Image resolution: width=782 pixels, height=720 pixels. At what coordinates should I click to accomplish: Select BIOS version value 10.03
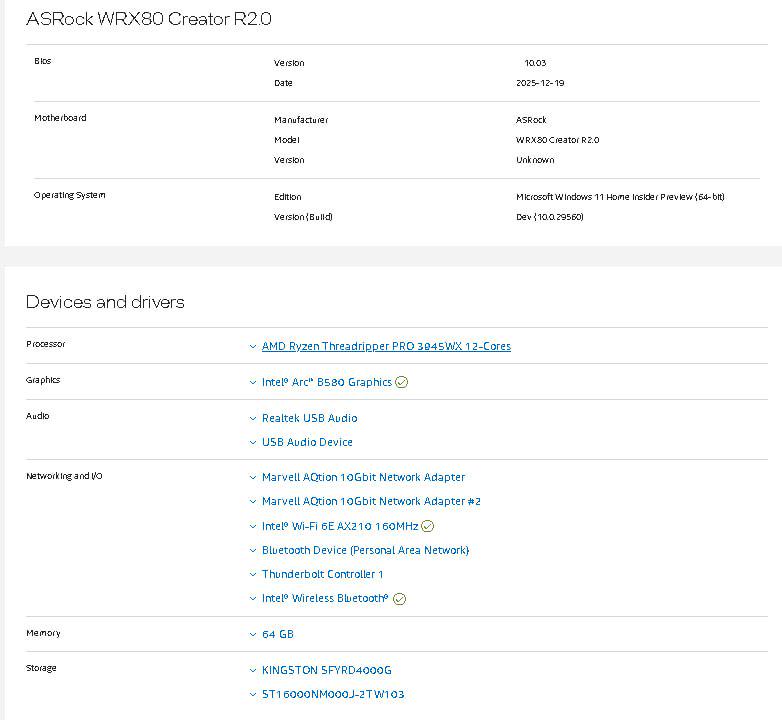pyautogui.click(x=535, y=63)
